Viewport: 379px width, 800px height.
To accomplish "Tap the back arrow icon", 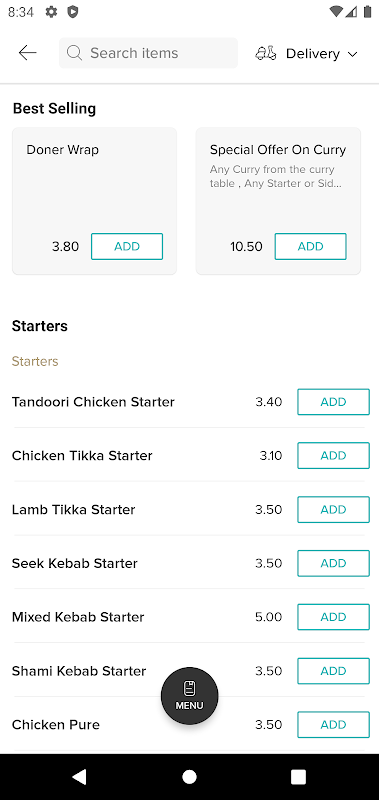I will point(28,53).
